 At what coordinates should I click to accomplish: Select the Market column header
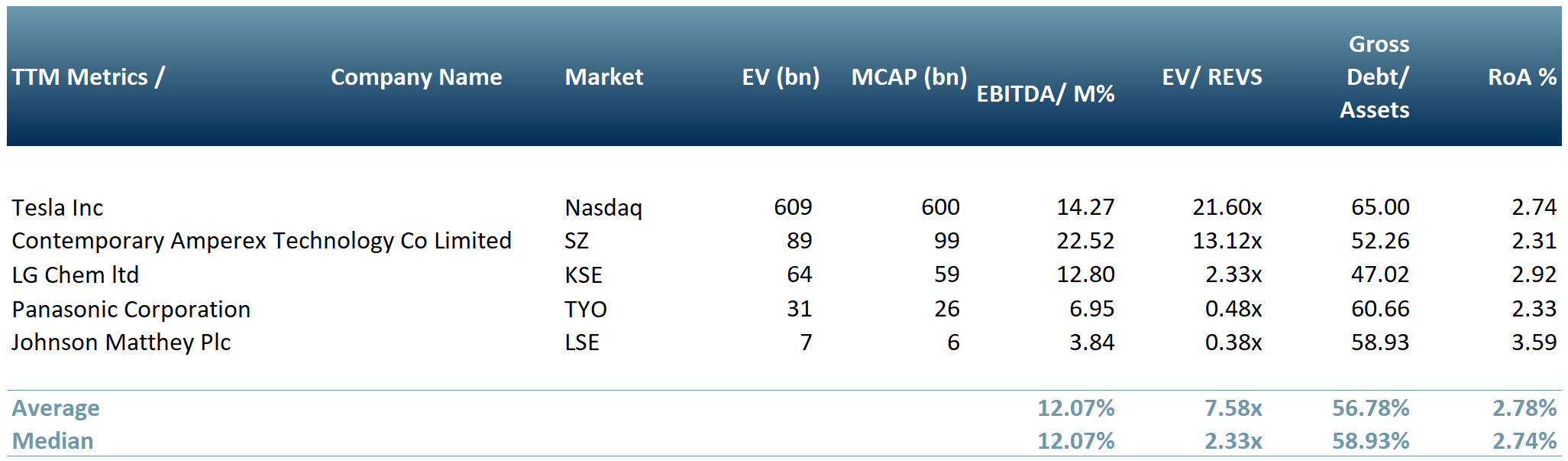603,77
